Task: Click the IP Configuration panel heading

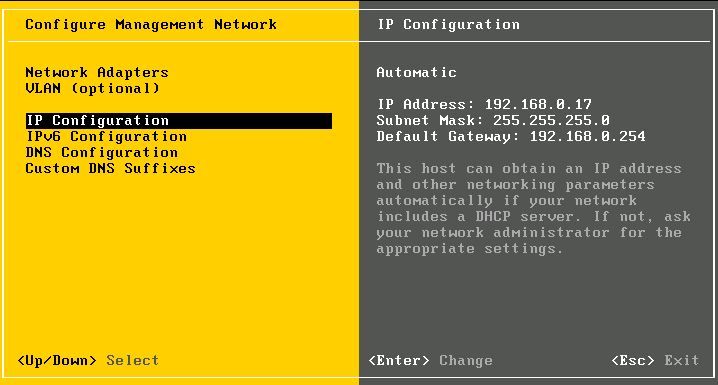Action: 448,24
